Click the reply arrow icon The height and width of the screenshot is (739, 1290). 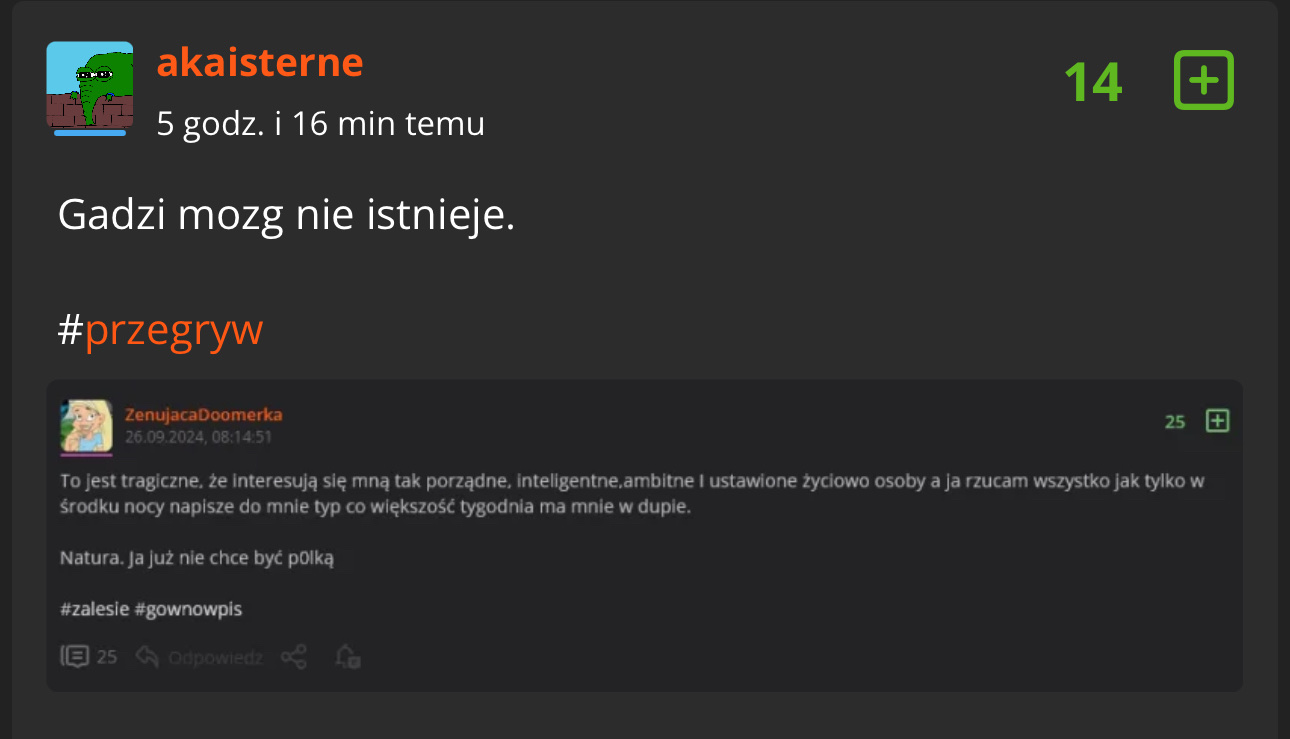coord(148,657)
